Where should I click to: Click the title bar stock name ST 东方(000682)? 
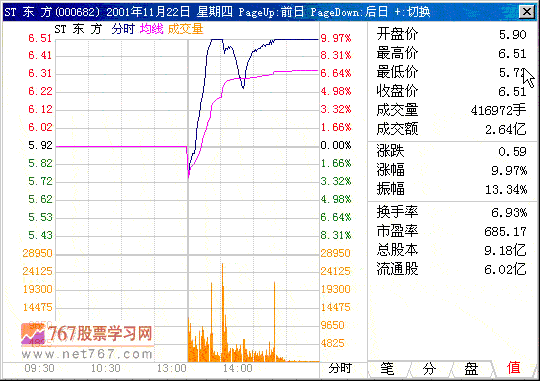(52, 12)
